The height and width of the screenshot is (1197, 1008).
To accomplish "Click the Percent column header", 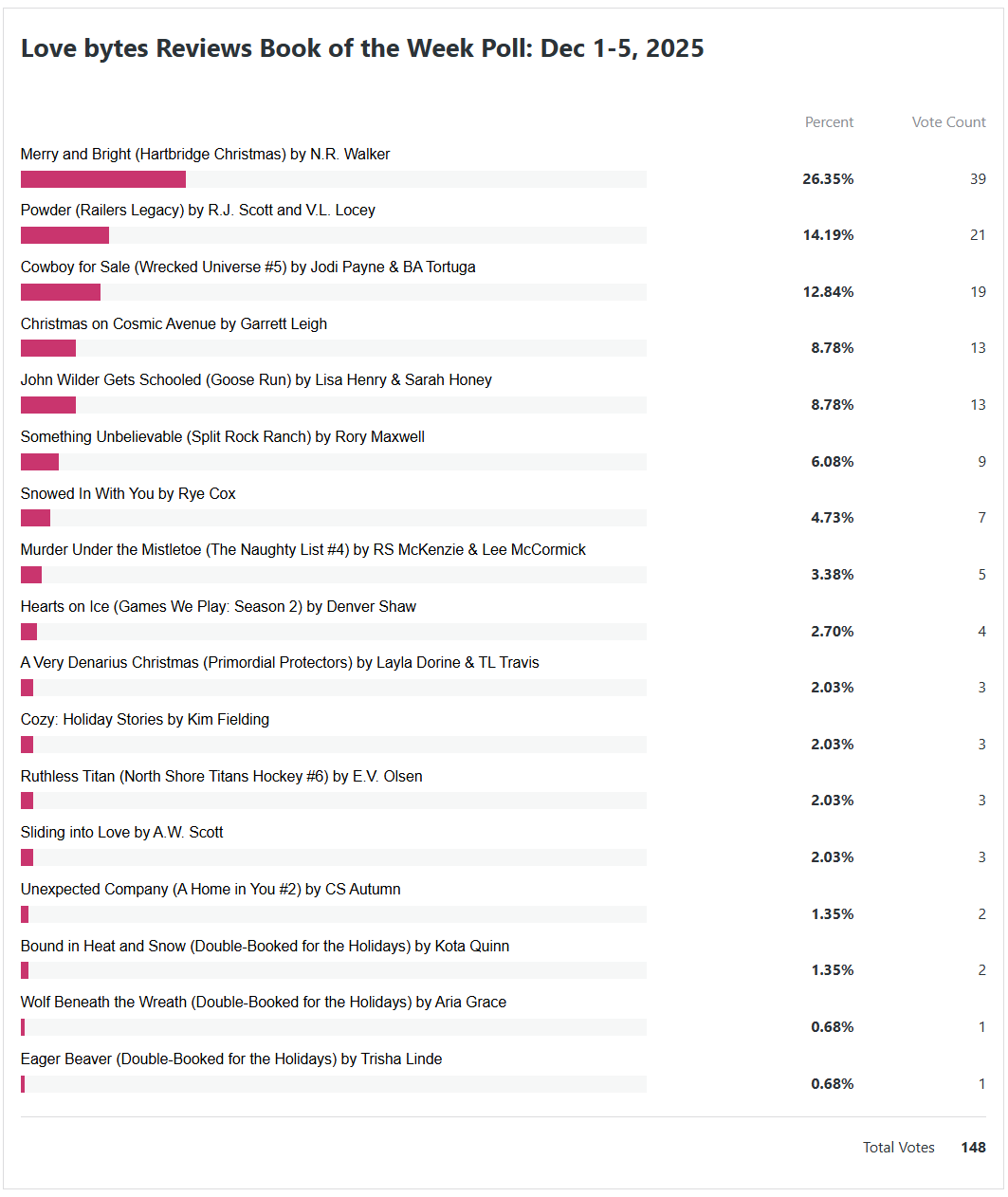I will (x=829, y=122).
